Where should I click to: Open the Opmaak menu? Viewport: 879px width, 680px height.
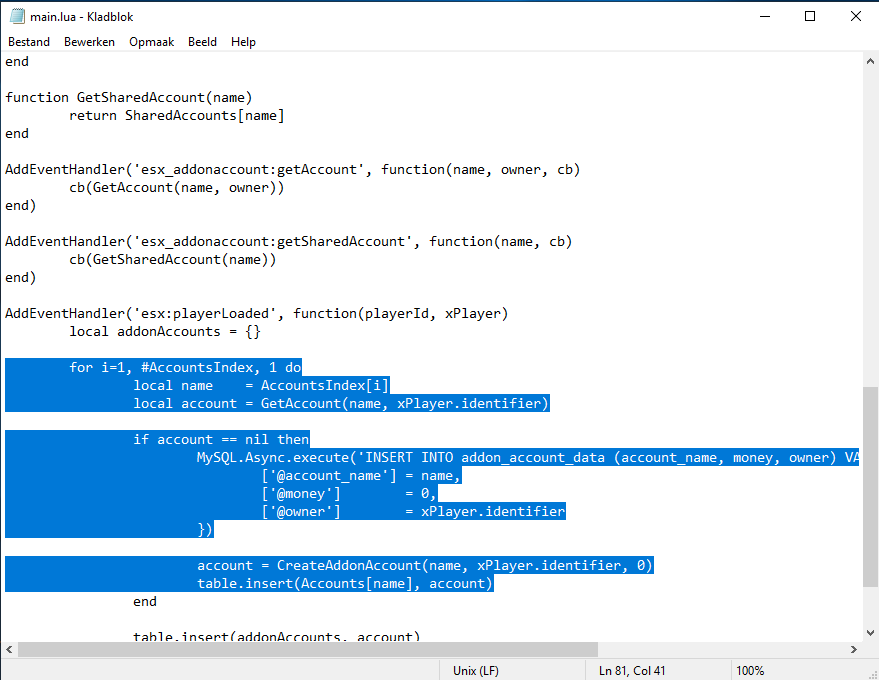point(151,41)
